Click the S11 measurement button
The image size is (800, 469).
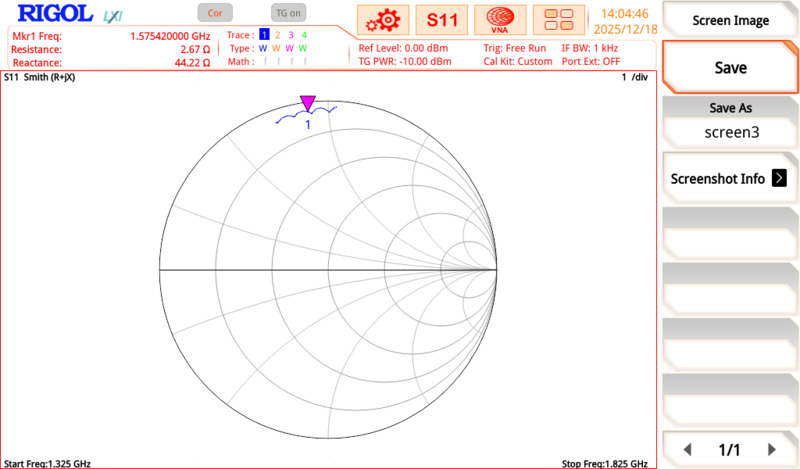tap(442, 20)
